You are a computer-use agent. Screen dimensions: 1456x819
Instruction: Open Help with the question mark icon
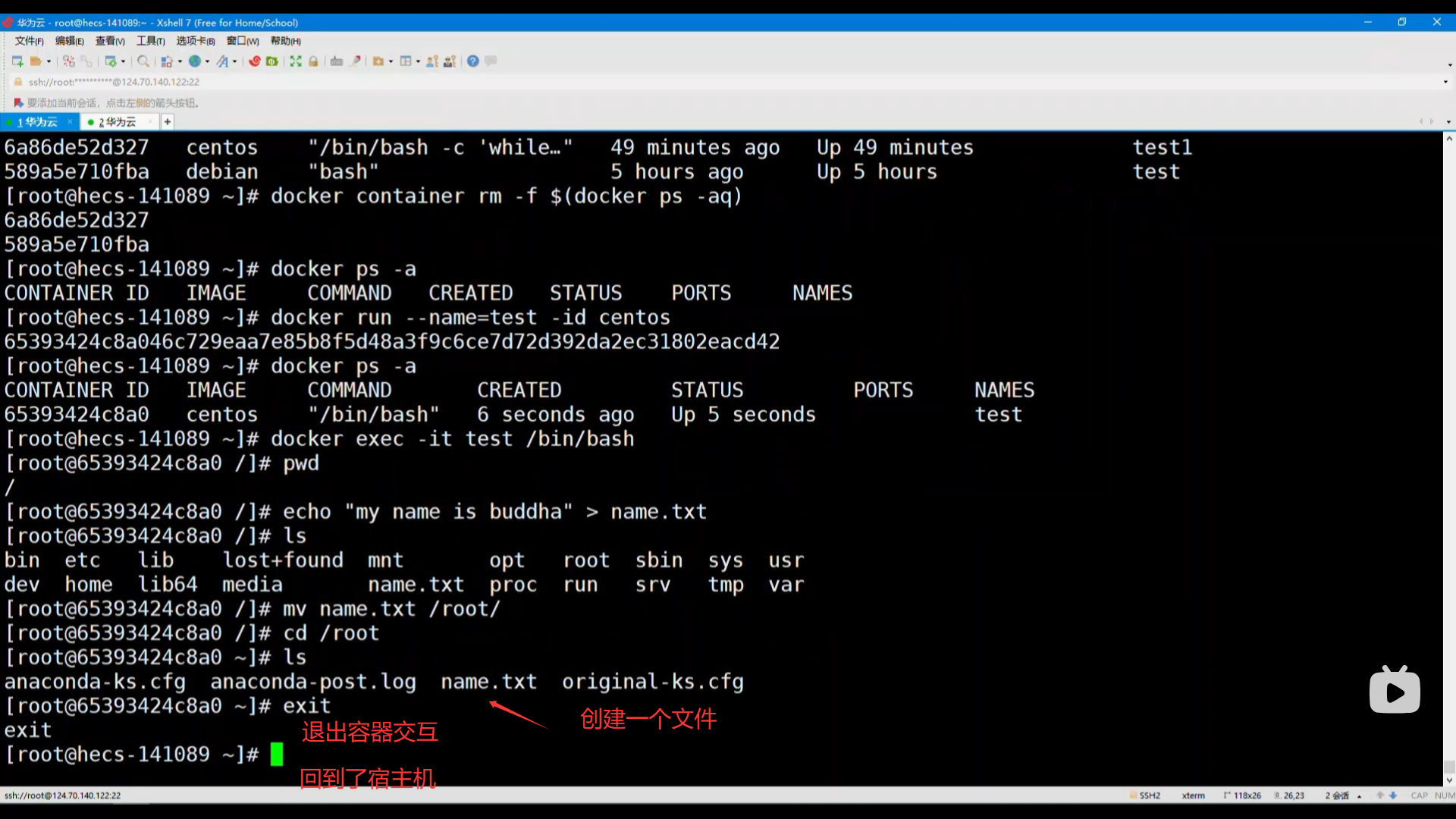(x=473, y=61)
